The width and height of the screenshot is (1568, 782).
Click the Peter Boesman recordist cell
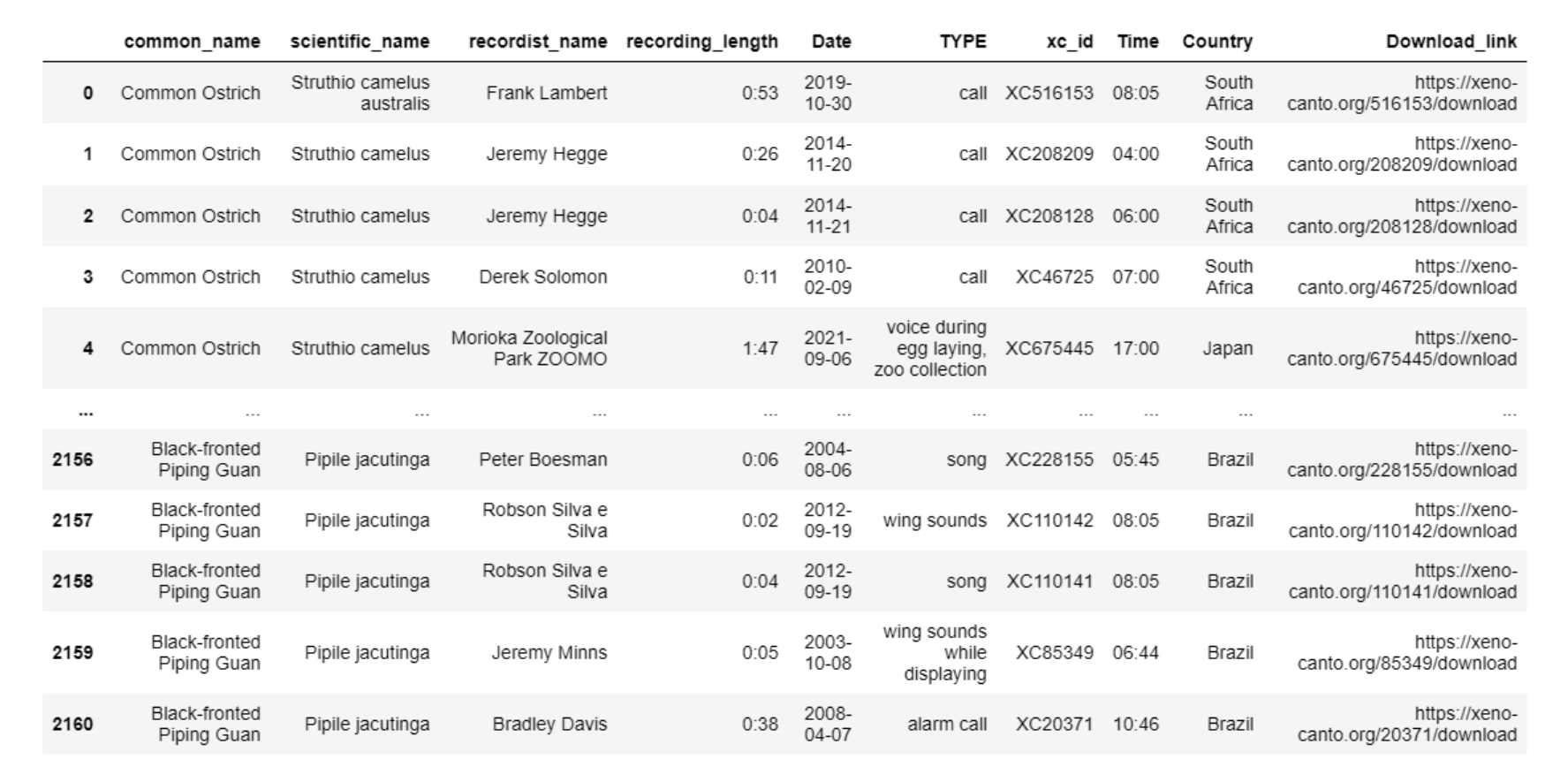543,459
